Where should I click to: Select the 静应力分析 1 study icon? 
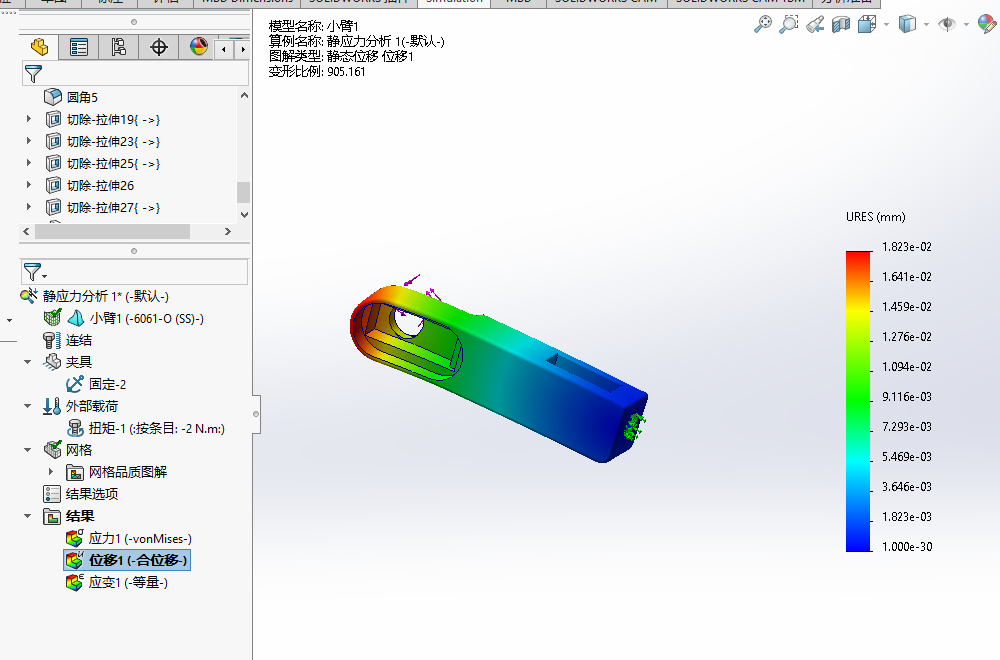[29, 296]
